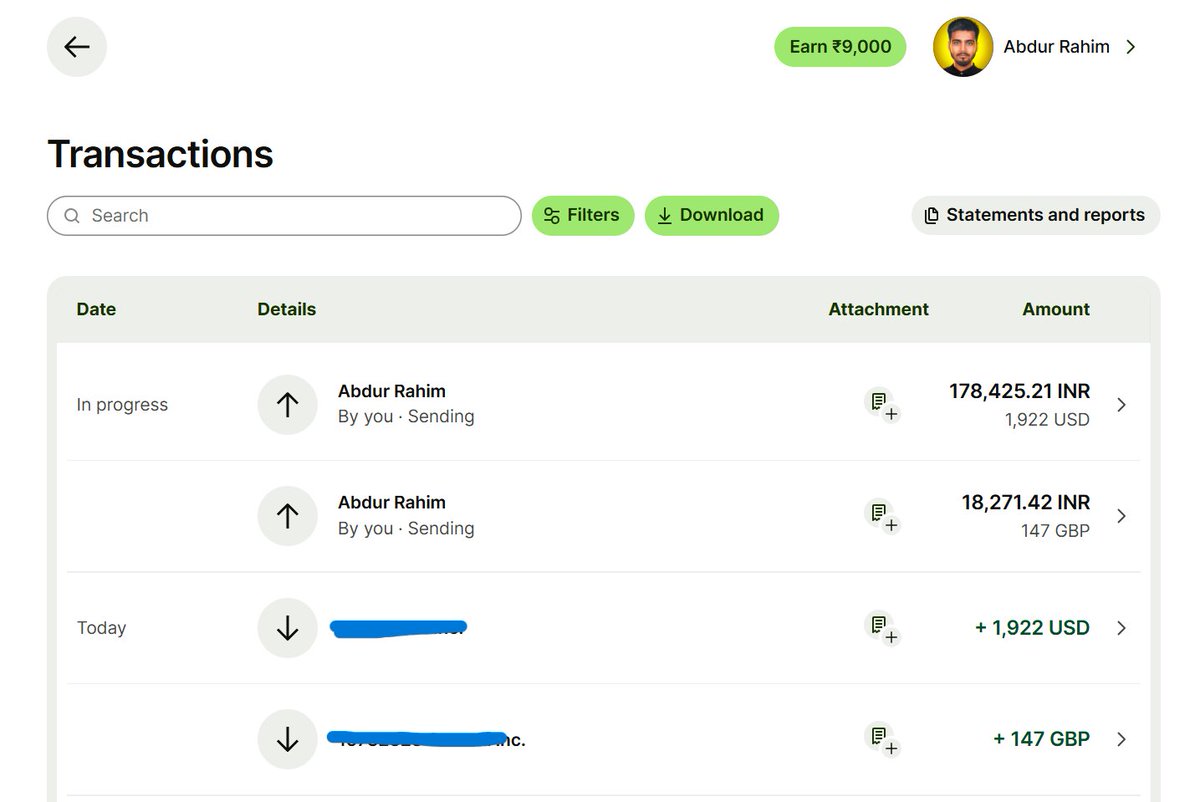Click the Date column header
The image size is (1200, 802).
96,309
